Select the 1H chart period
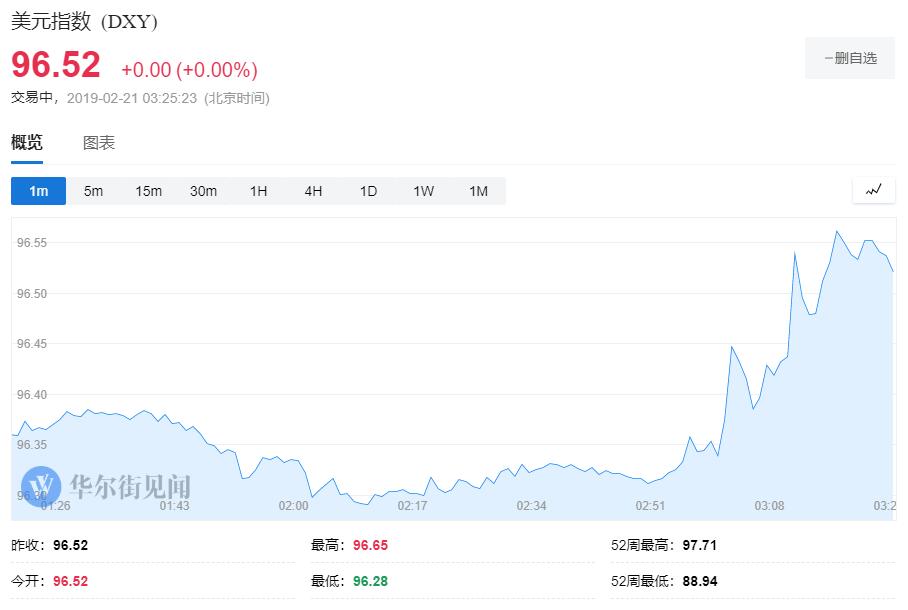The height and width of the screenshot is (610, 908). pyautogui.click(x=258, y=191)
